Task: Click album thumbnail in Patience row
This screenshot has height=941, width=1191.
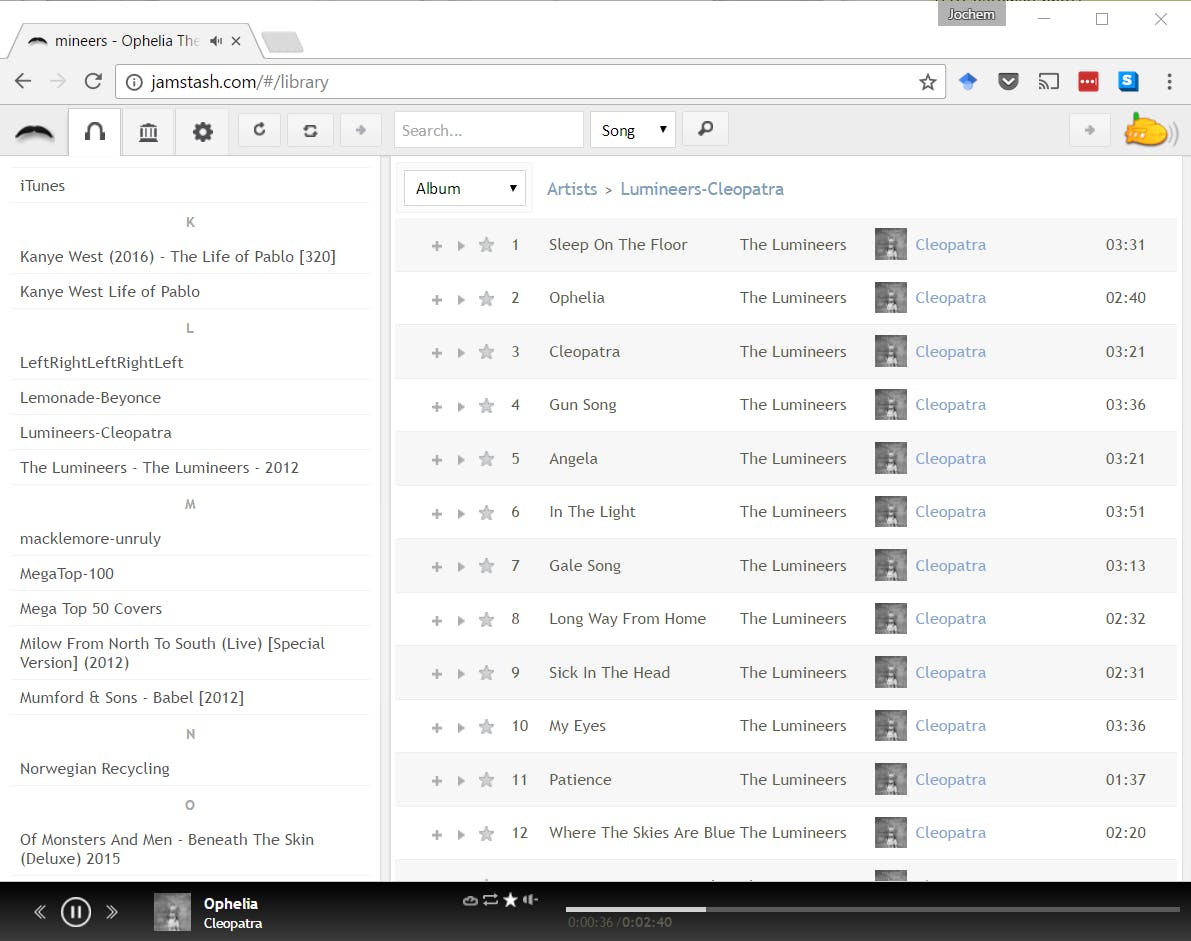Action: click(890, 779)
